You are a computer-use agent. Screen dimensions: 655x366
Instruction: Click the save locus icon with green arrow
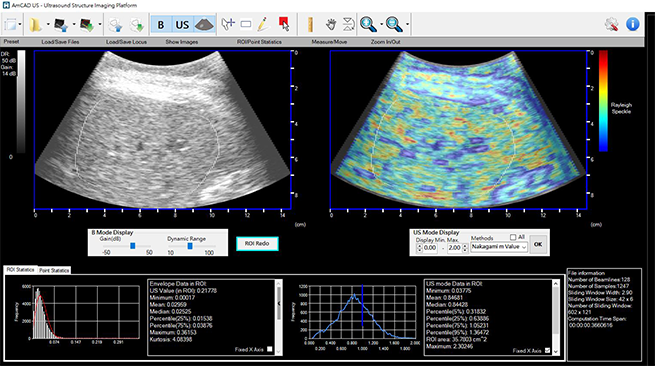pyautogui.click(x=137, y=25)
